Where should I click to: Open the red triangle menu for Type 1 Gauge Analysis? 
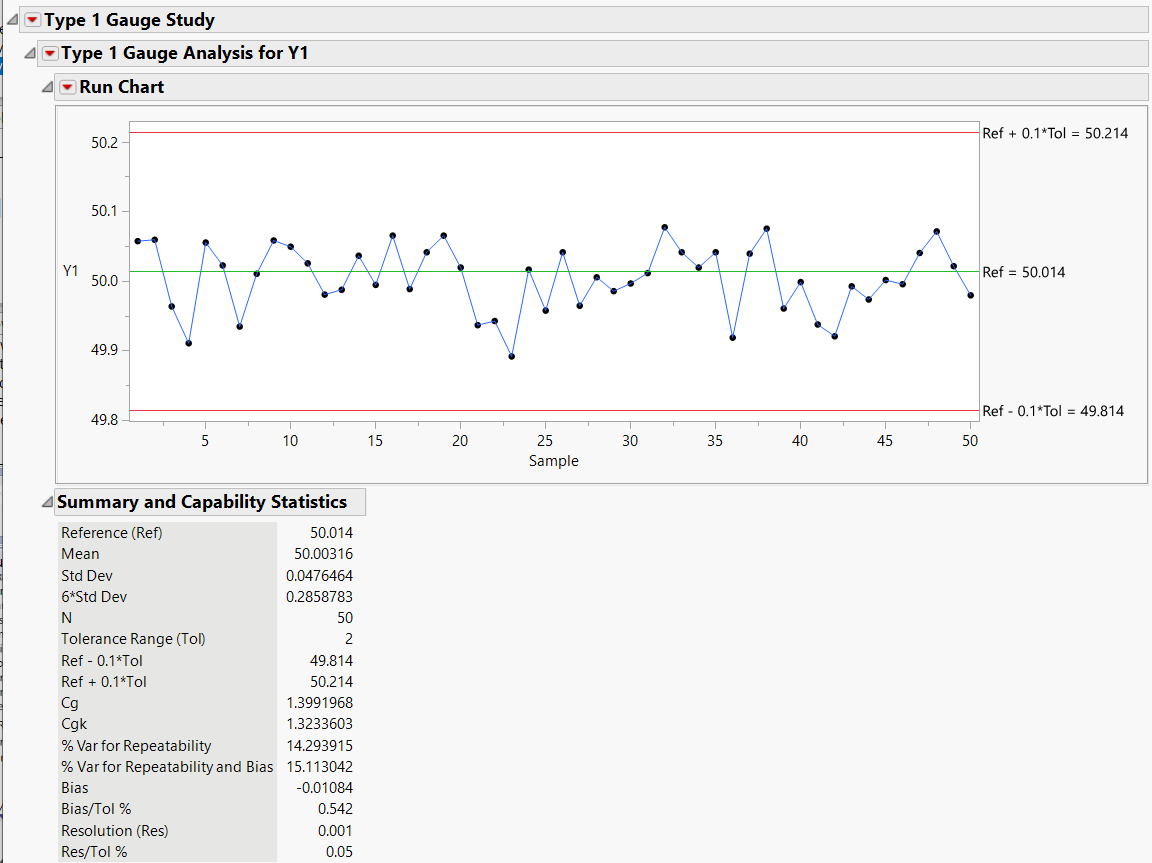[48, 52]
